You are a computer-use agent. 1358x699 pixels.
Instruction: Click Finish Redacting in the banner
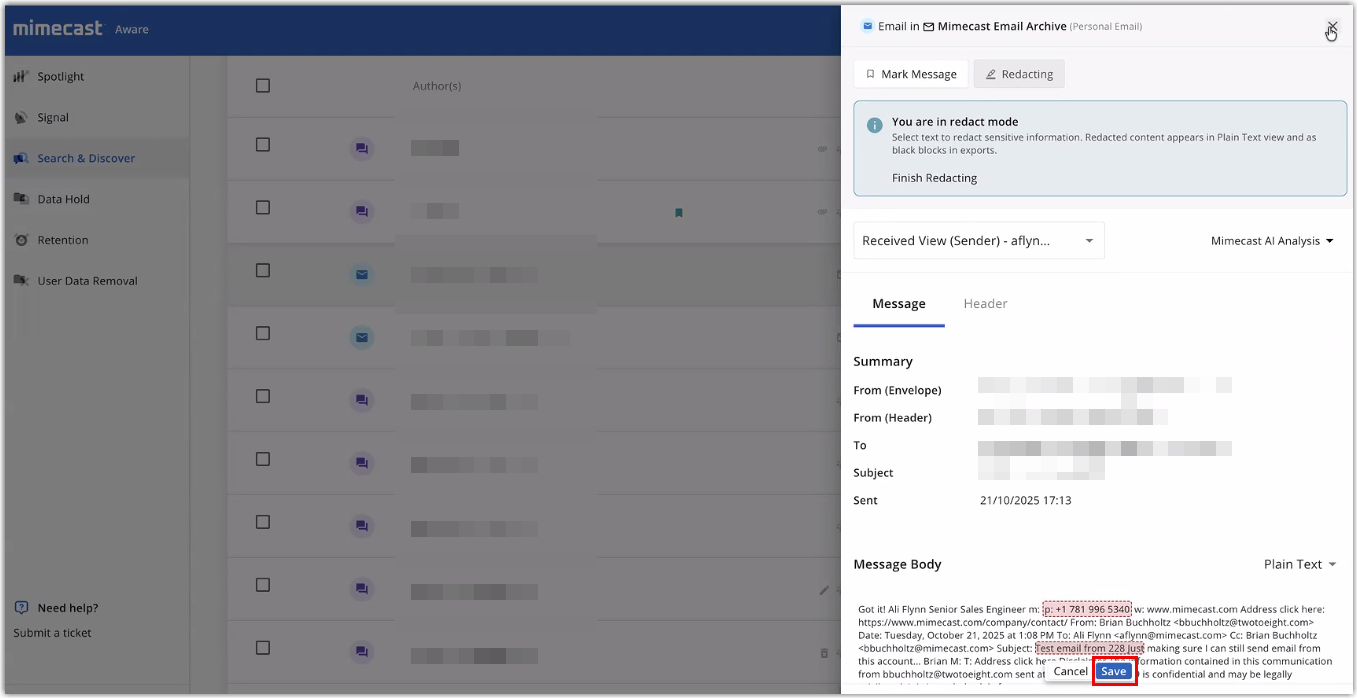(934, 178)
